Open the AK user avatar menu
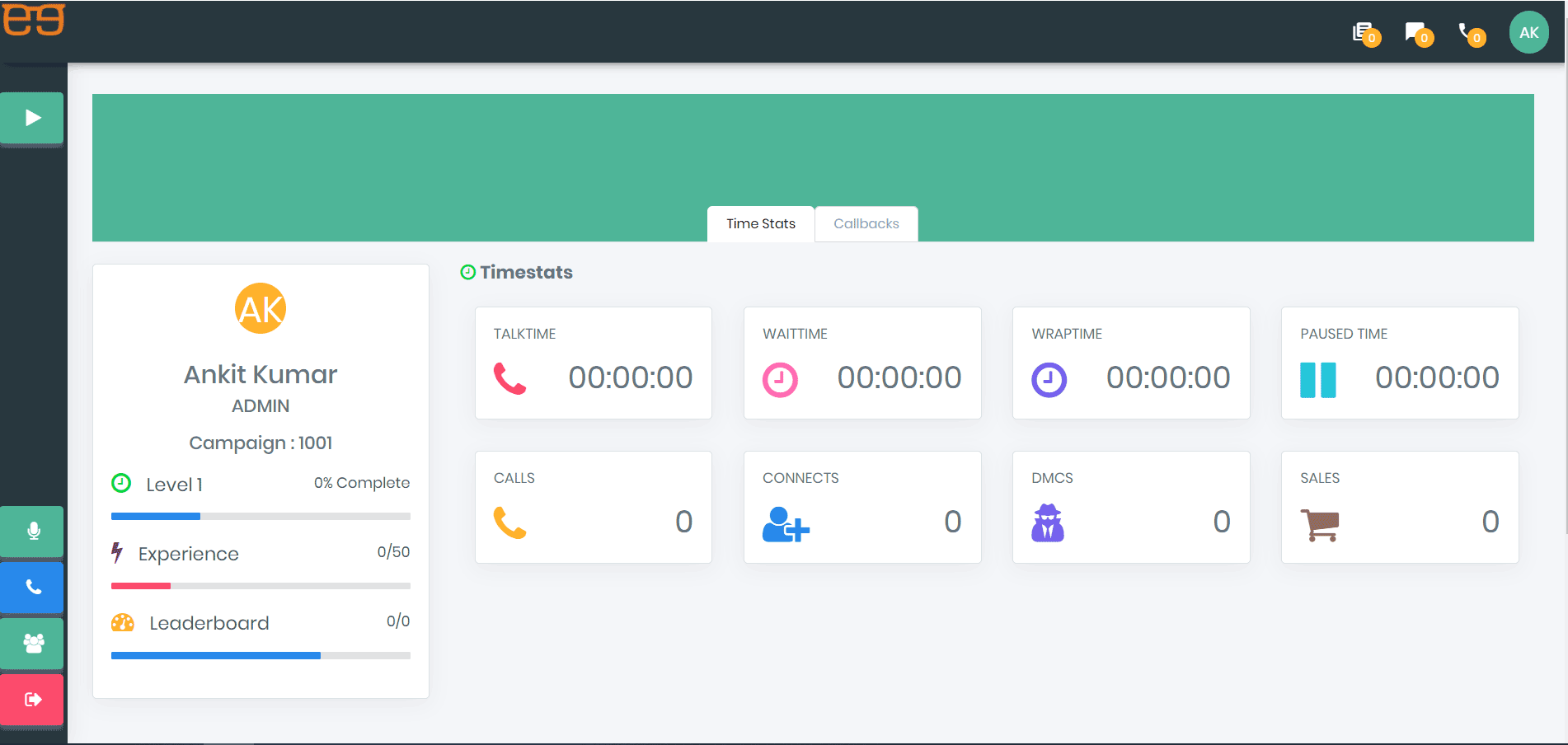 tap(1528, 33)
